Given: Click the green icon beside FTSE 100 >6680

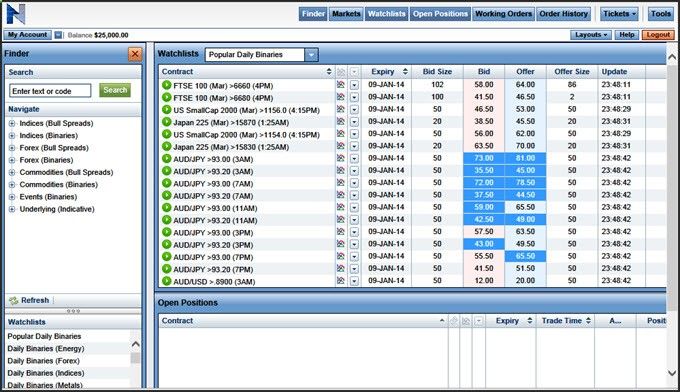Looking at the screenshot, I should point(167,97).
